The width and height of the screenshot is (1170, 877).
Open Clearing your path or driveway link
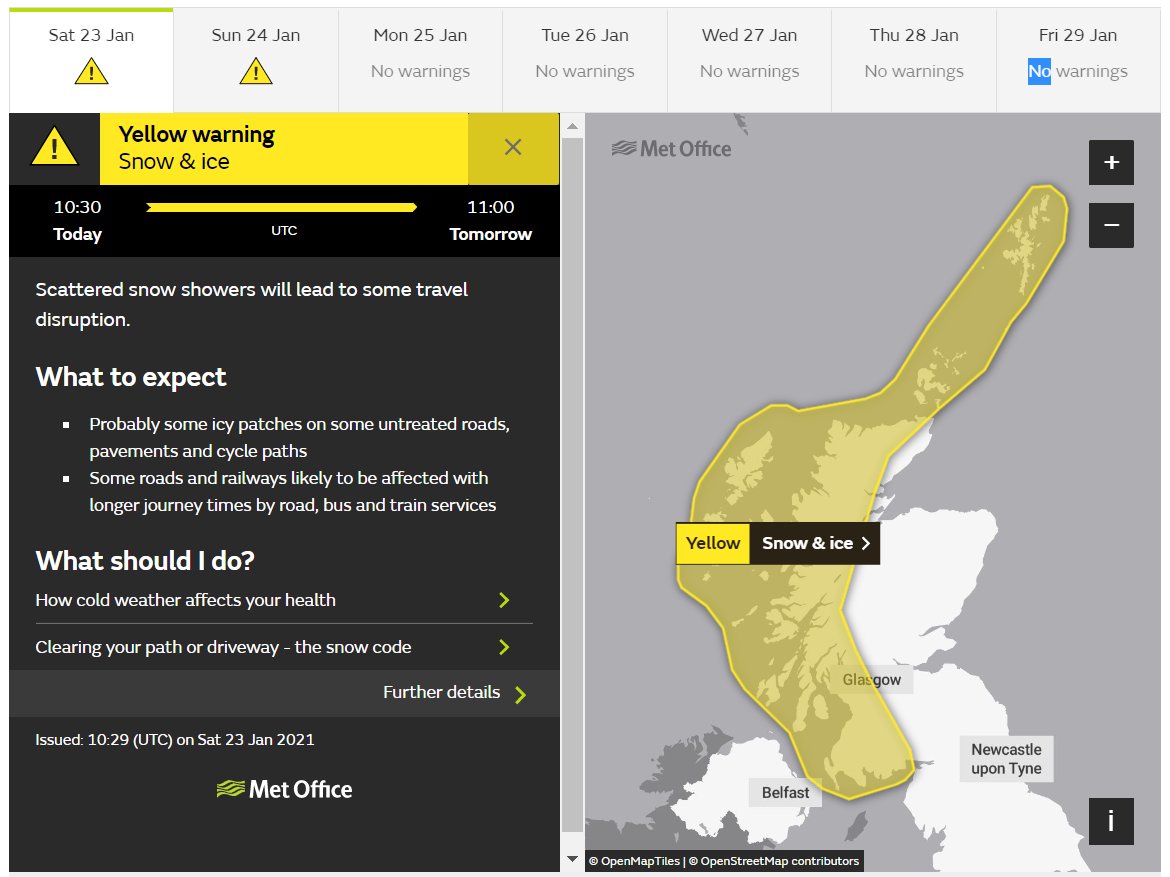[284, 647]
